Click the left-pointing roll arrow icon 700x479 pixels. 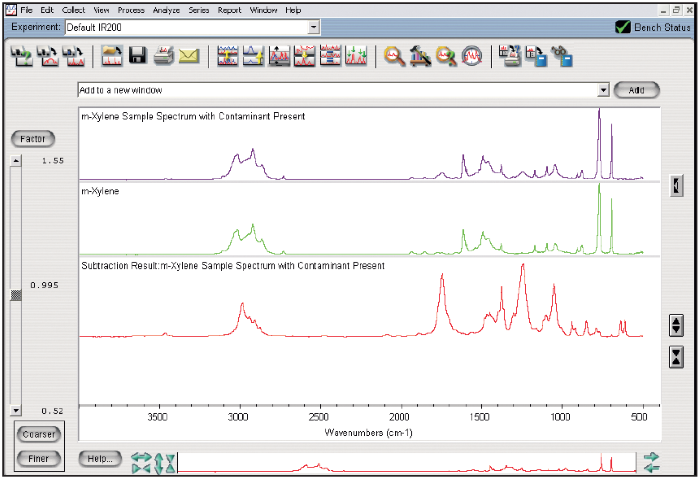tap(651, 467)
